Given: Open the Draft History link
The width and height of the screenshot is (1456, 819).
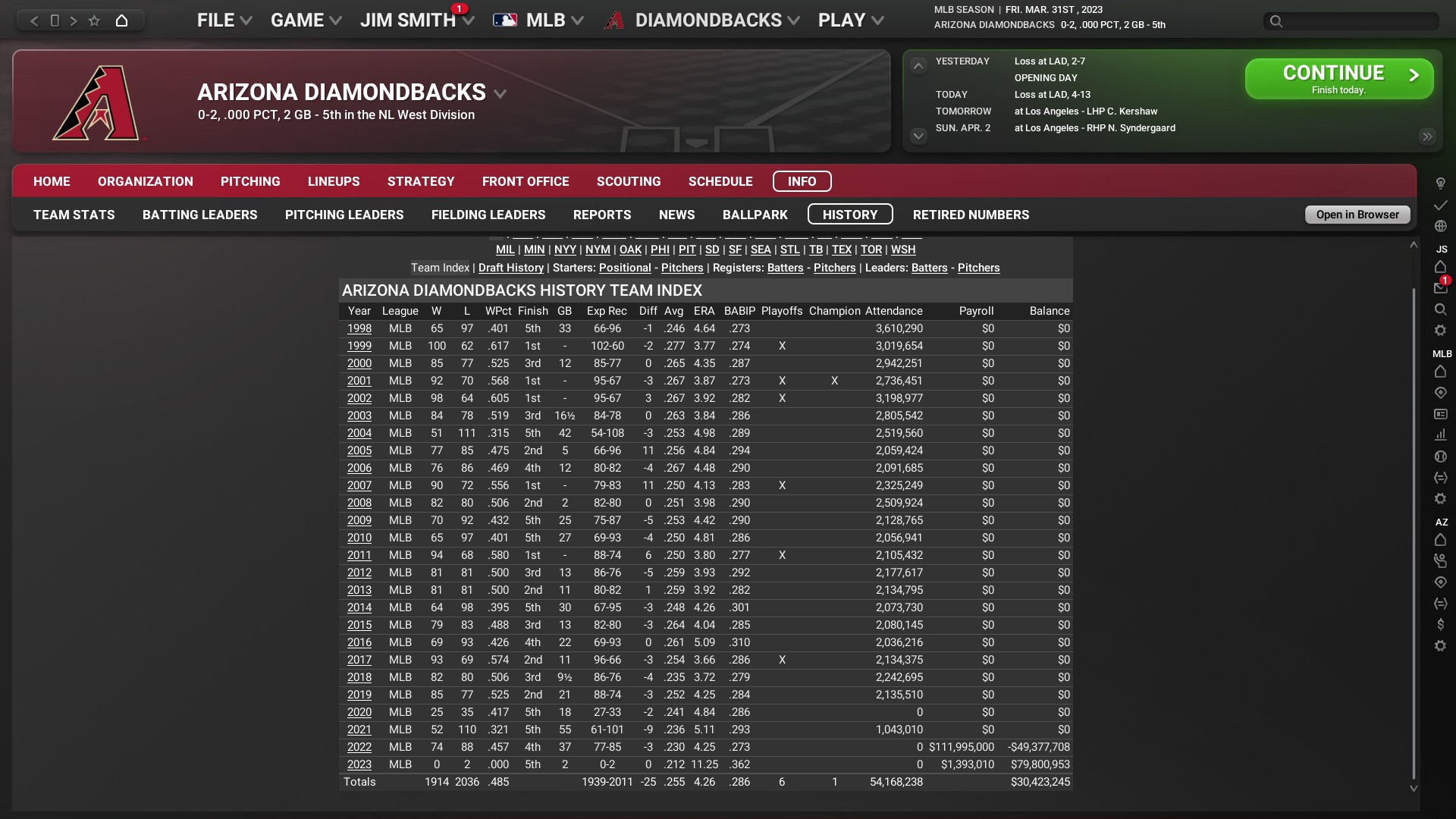Looking at the screenshot, I should [x=511, y=268].
